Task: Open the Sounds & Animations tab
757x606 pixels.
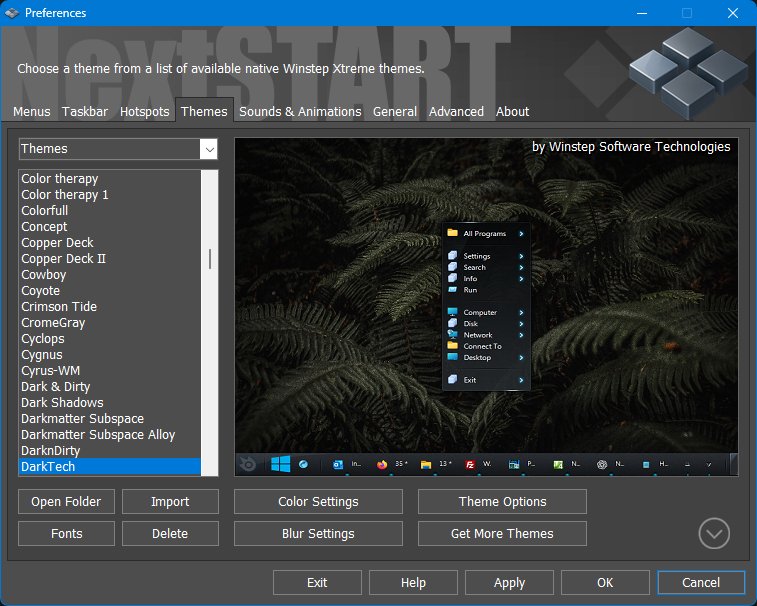Action: tap(300, 112)
